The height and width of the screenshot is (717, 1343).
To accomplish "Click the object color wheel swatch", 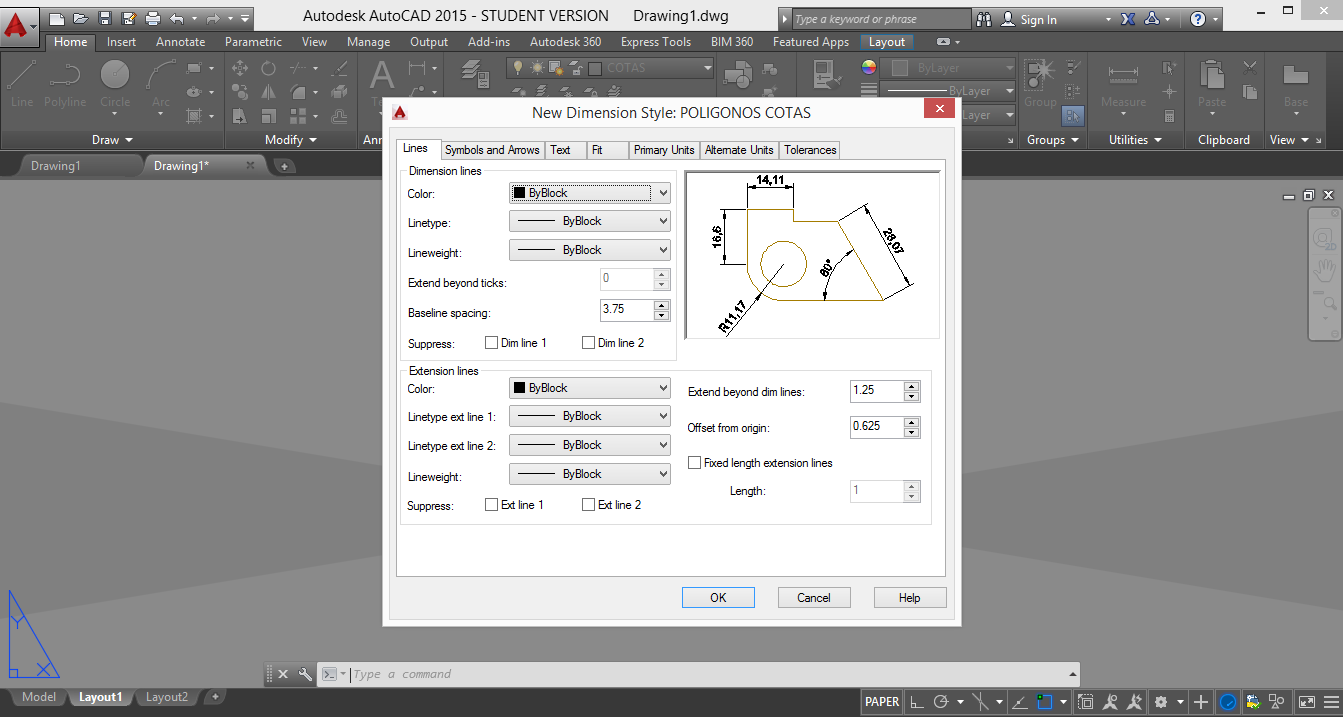I will (868, 67).
